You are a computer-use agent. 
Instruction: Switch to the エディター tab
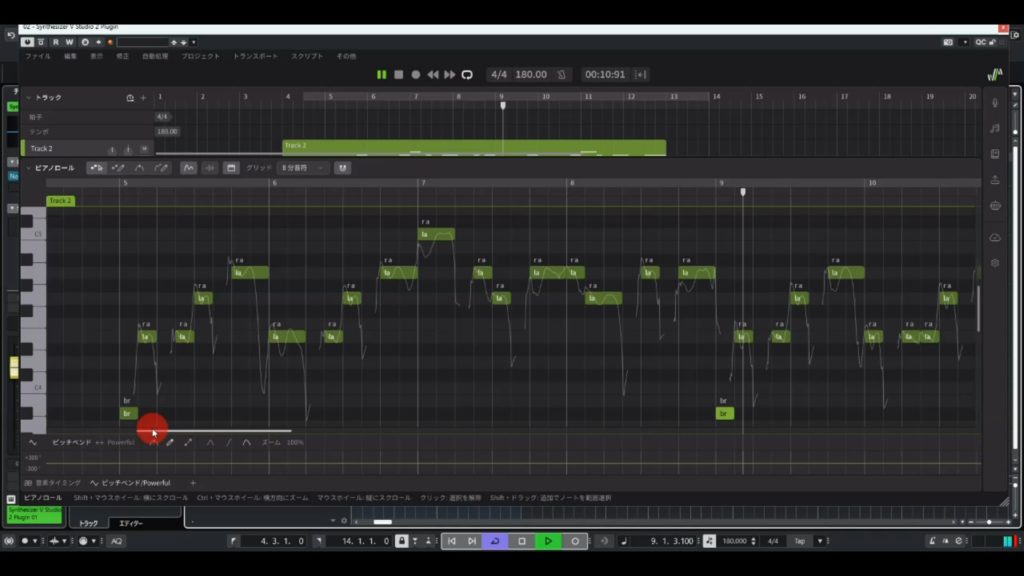(x=131, y=523)
